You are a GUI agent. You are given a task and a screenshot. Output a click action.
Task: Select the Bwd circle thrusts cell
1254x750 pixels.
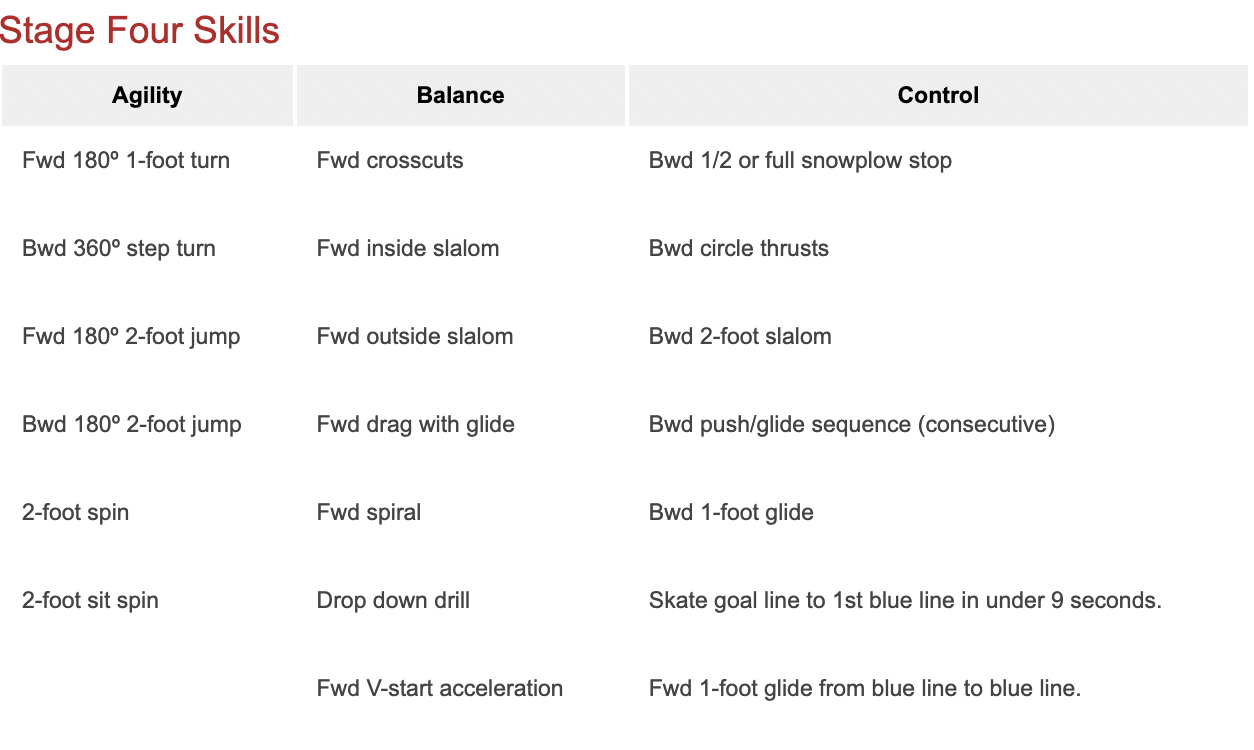pos(739,248)
